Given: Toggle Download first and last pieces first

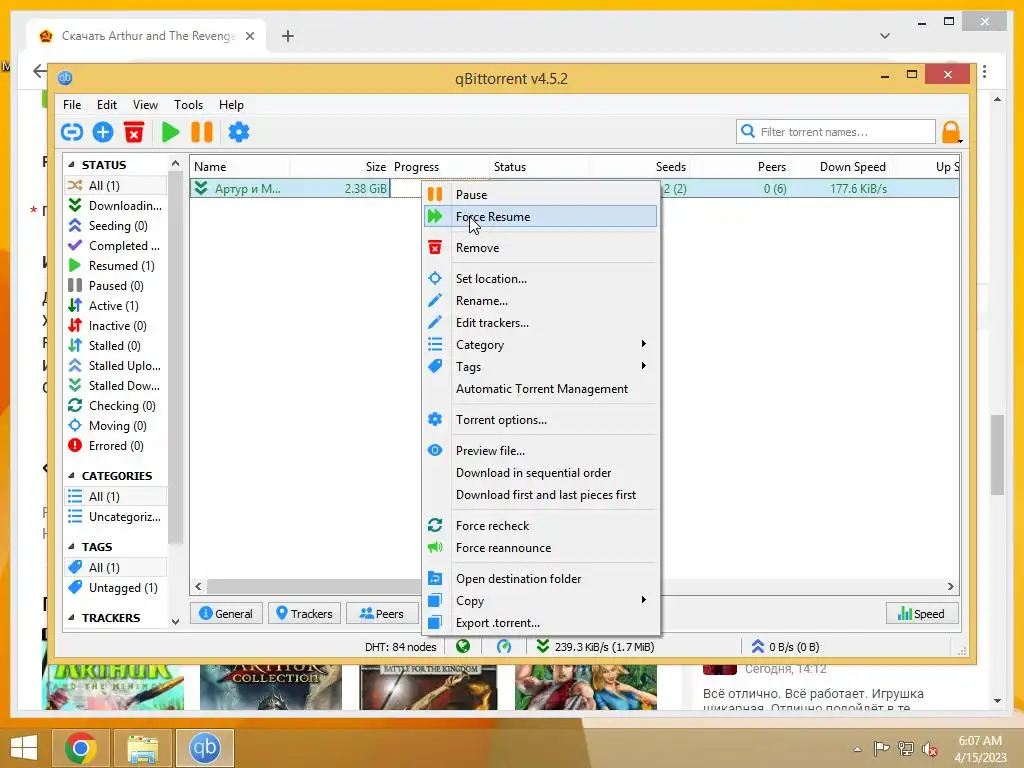Looking at the screenshot, I should click(x=541, y=495).
